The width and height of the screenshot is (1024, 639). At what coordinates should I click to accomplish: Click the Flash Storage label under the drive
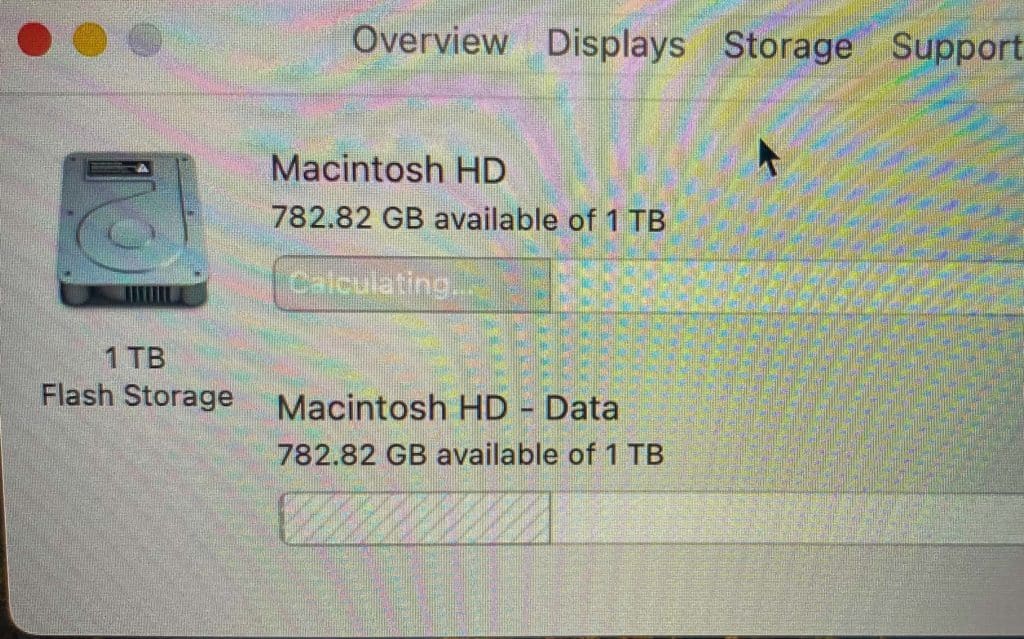coord(137,397)
